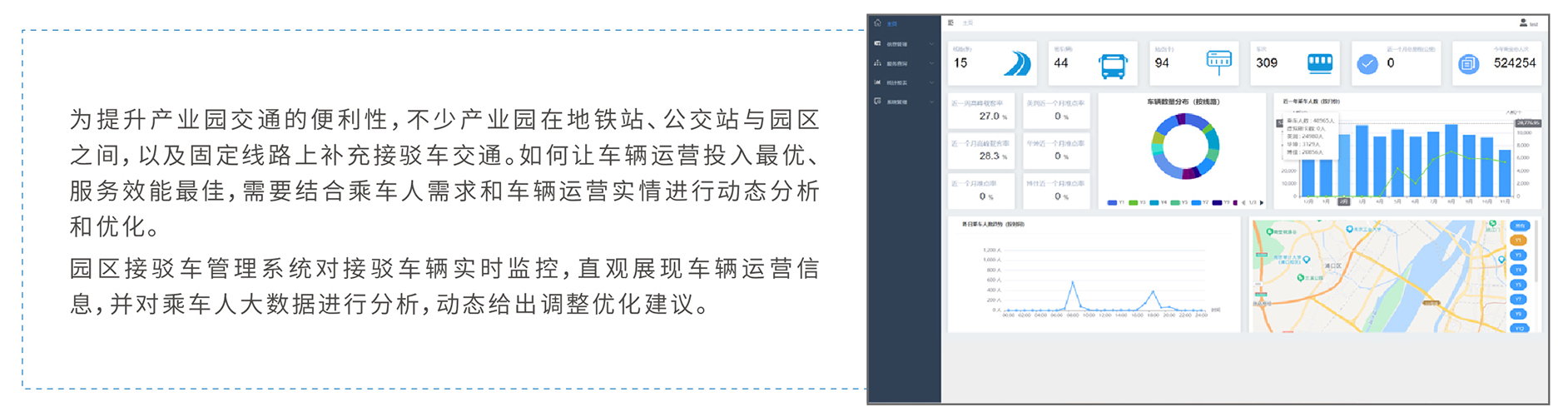Image resolution: width=1568 pixels, height=417 pixels.
Task: Expand the 信息管理 sidebar menu
Action: click(x=904, y=44)
